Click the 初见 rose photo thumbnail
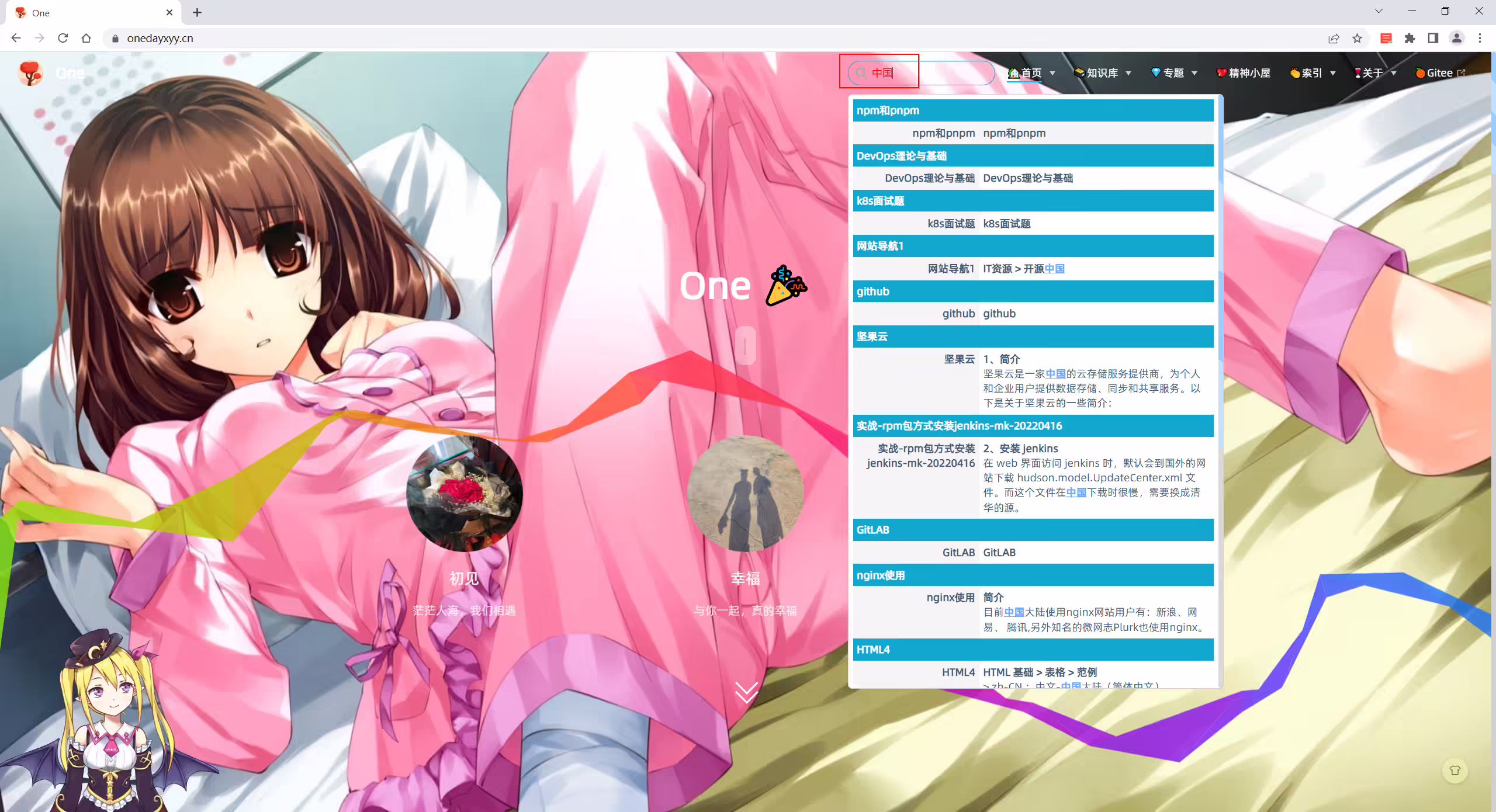 (x=465, y=494)
